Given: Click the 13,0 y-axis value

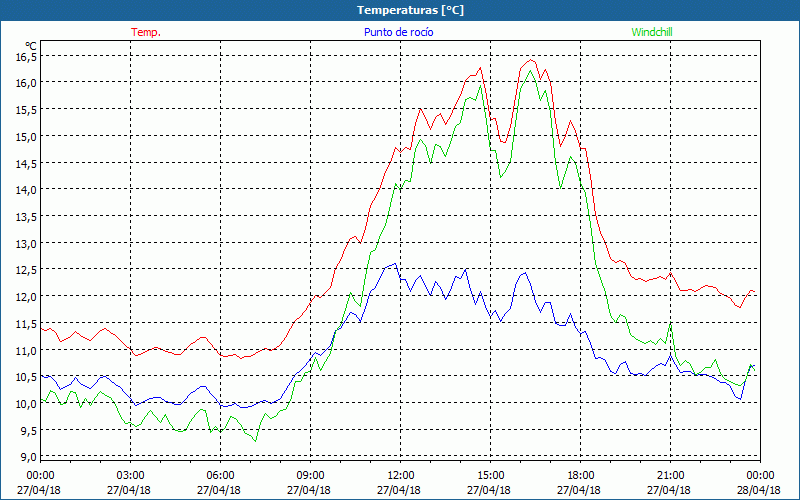Looking at the screenshot, I should pos(26,244).
